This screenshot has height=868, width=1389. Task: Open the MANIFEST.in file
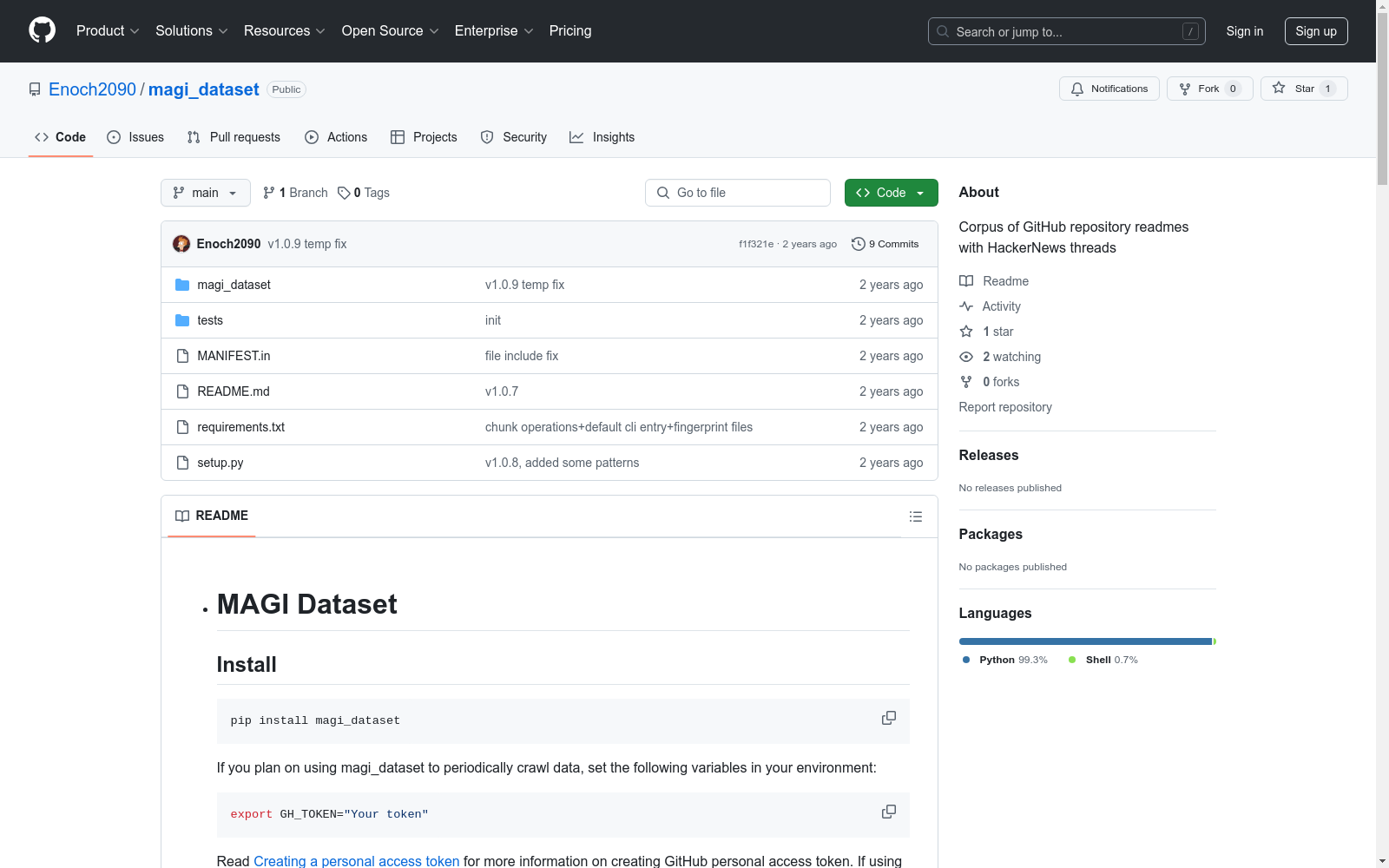tap(234, 356)
